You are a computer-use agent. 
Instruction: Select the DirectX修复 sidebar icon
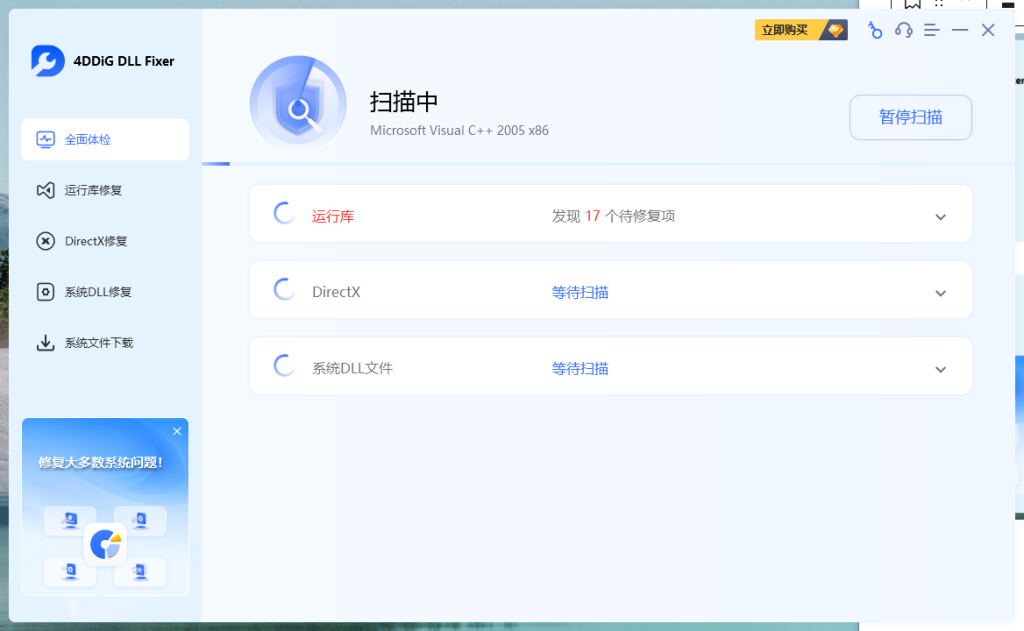pos(45,241)
